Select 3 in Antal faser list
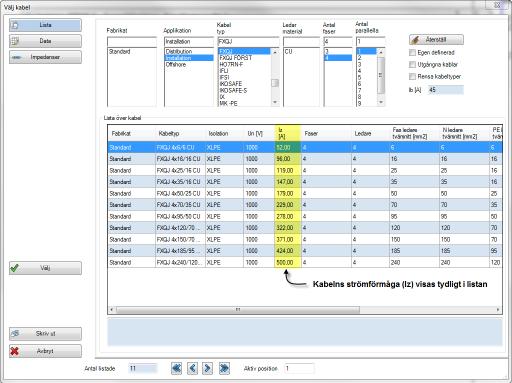 338,52
